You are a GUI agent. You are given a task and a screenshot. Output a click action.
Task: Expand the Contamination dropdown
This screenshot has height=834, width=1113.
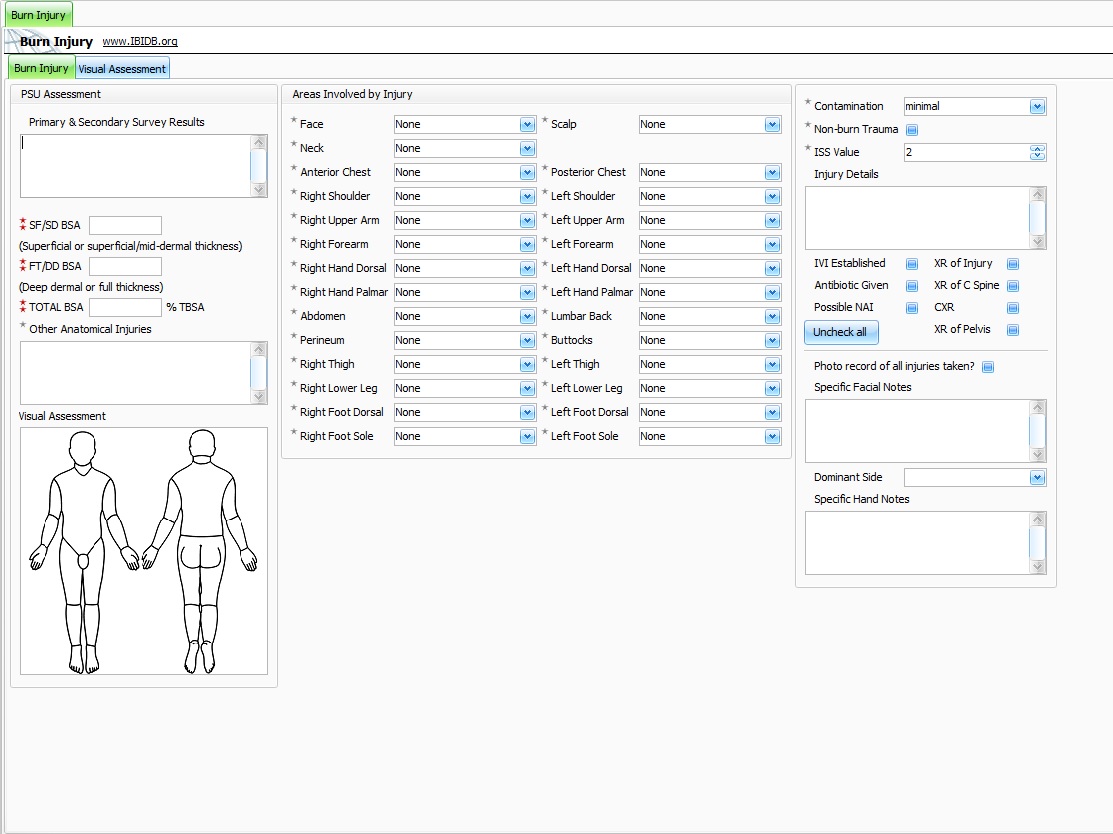click(1036, 107)
